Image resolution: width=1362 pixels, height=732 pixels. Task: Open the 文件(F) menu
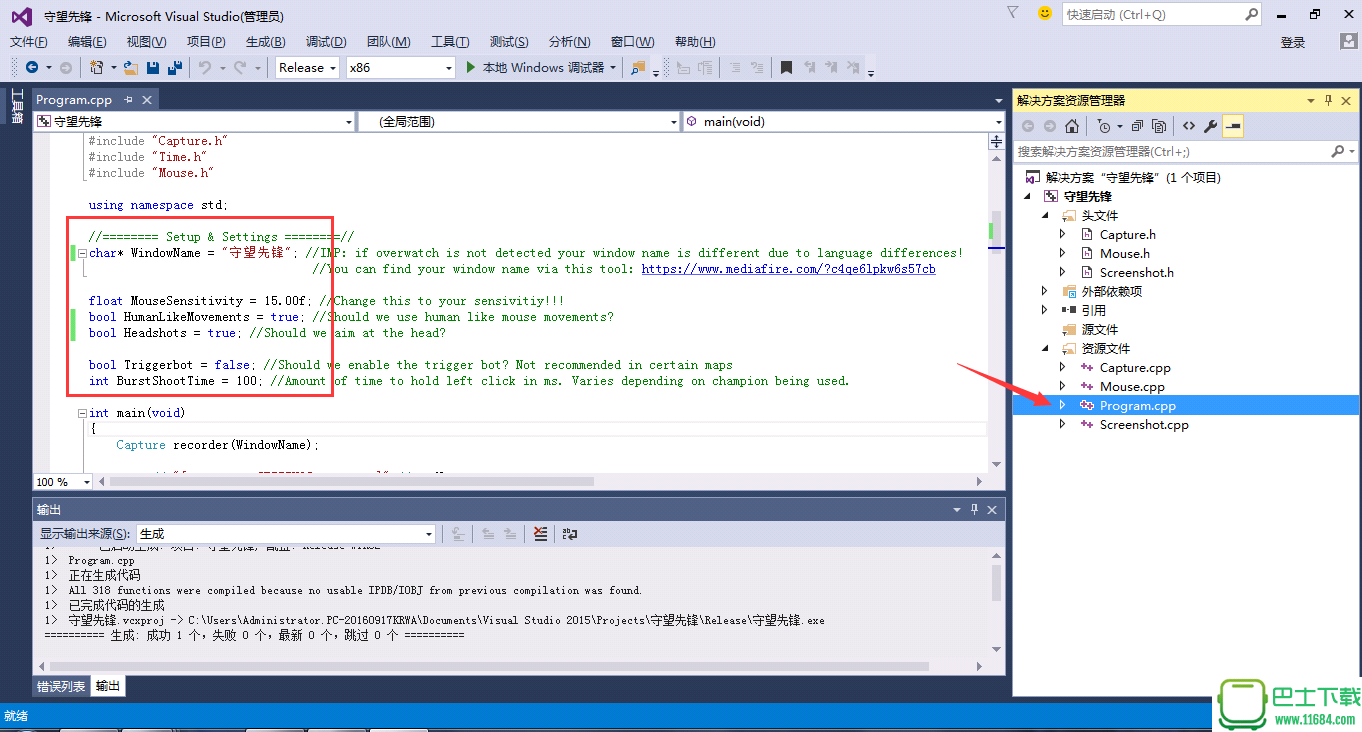pyautogui.click(x=29, y=41)
